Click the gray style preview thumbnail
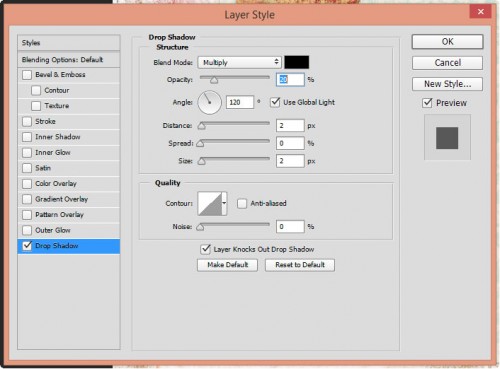Screen dimensions: 500x369 tap(447, 138)
